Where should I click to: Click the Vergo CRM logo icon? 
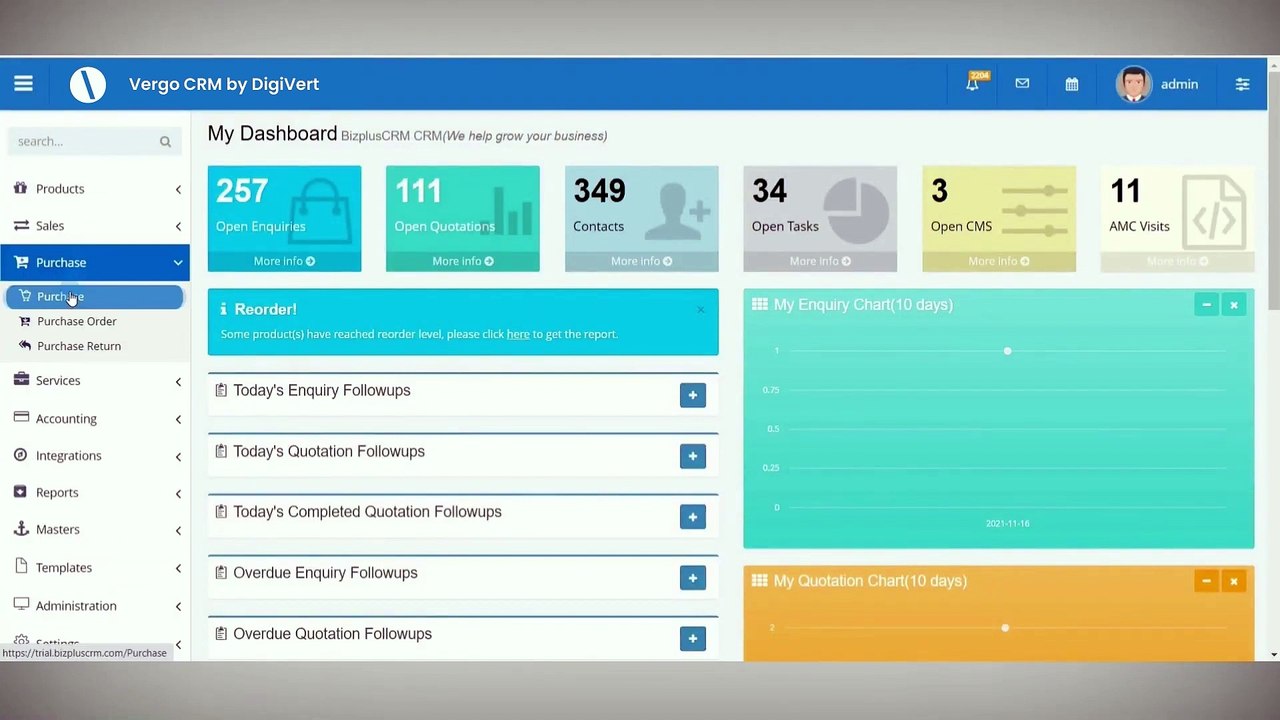click(88, 84)
